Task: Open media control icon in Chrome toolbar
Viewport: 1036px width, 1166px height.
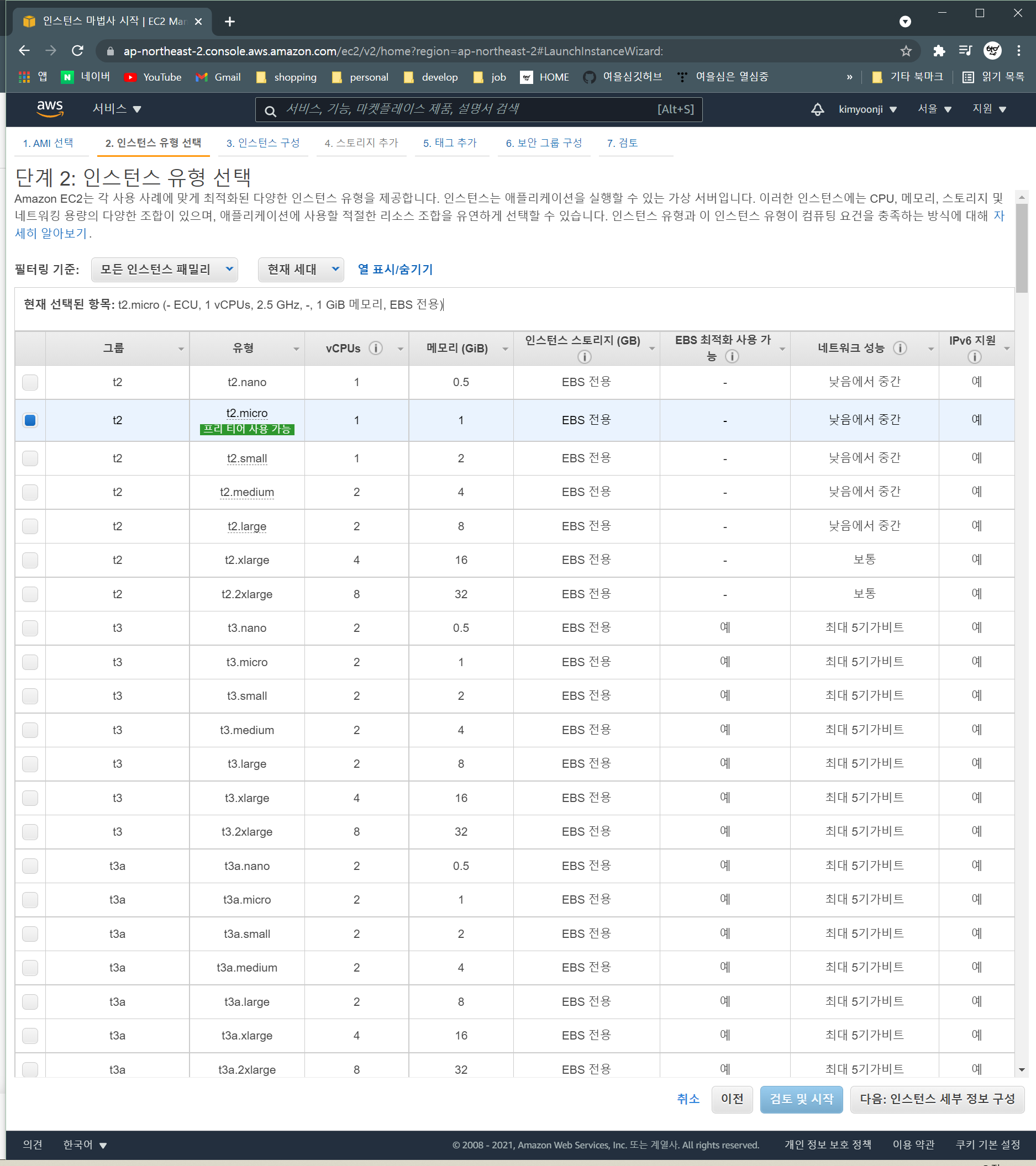Action: coord(965,51)
